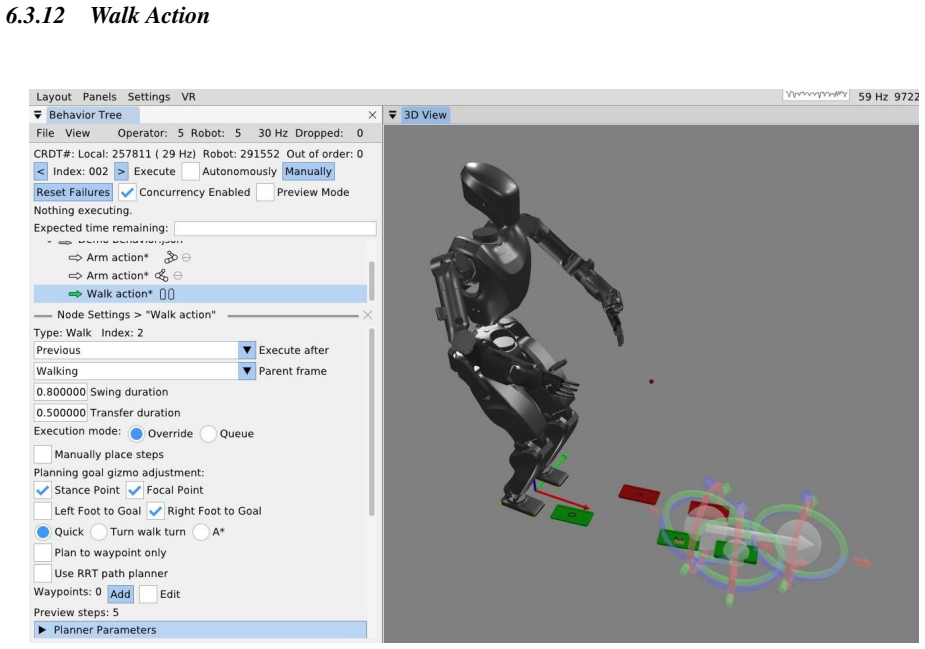Click the Expected time remaining bar
Image resolution: width=925 pixels, height=649 pixels.
pos(275,228)
